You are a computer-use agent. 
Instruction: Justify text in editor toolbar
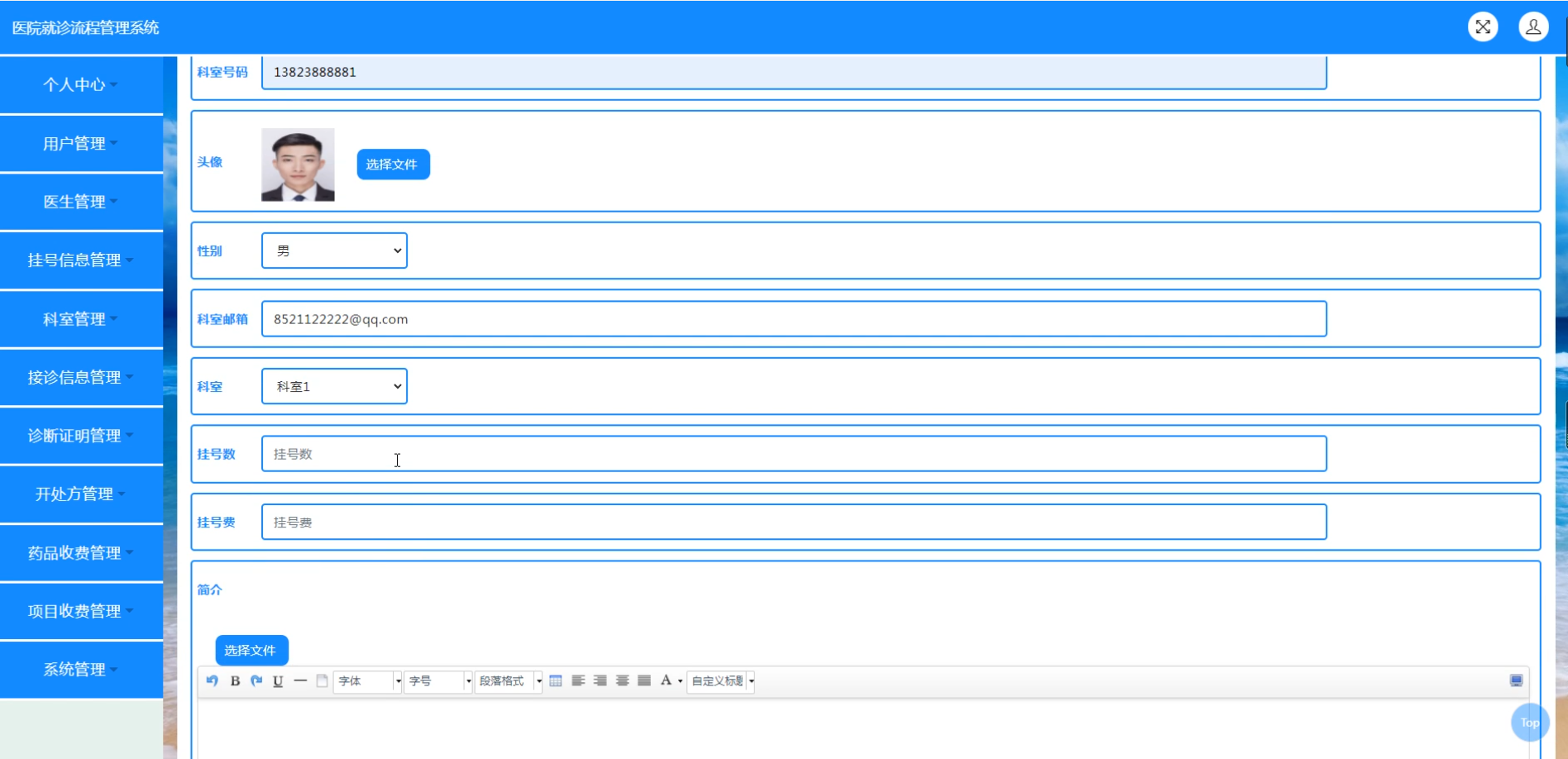coord(644,680)
